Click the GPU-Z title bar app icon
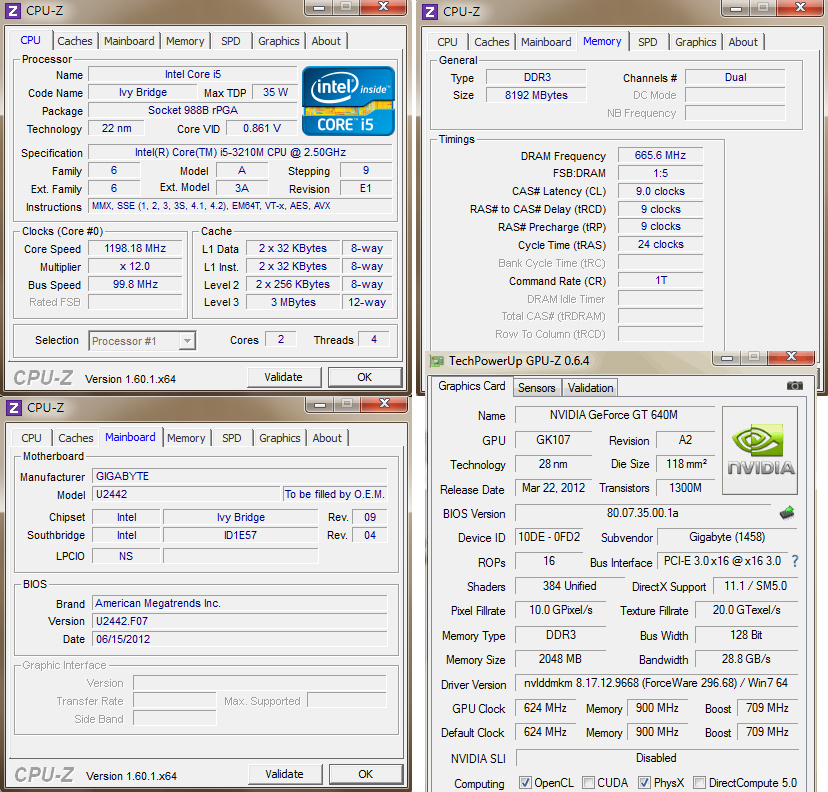The width and height of the screenshot is (828, 792). [437, 361]
